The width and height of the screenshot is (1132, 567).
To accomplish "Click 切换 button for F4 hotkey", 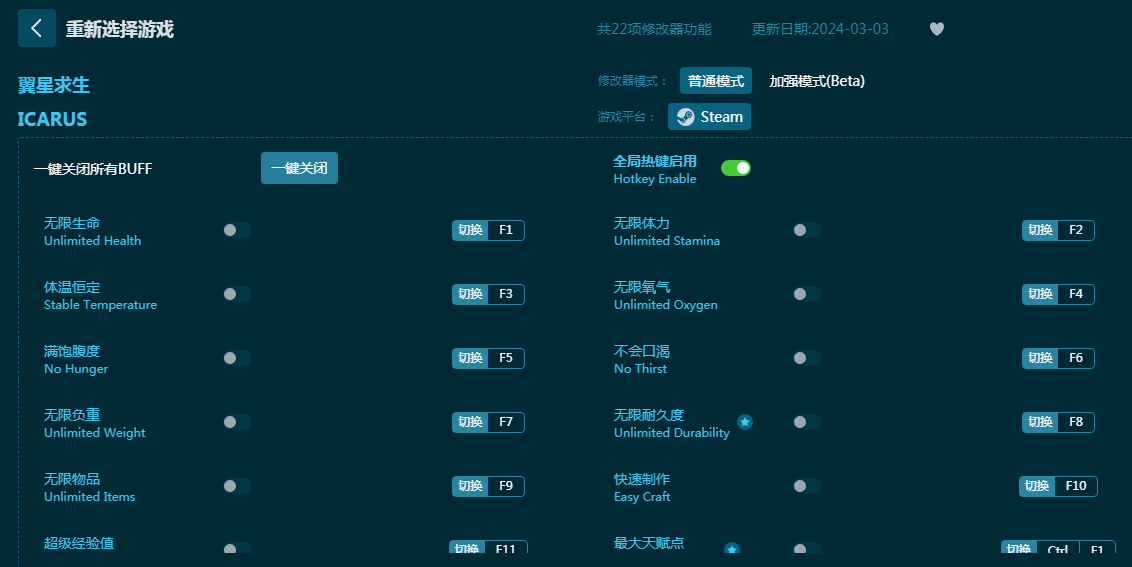I will point(1040,294).
